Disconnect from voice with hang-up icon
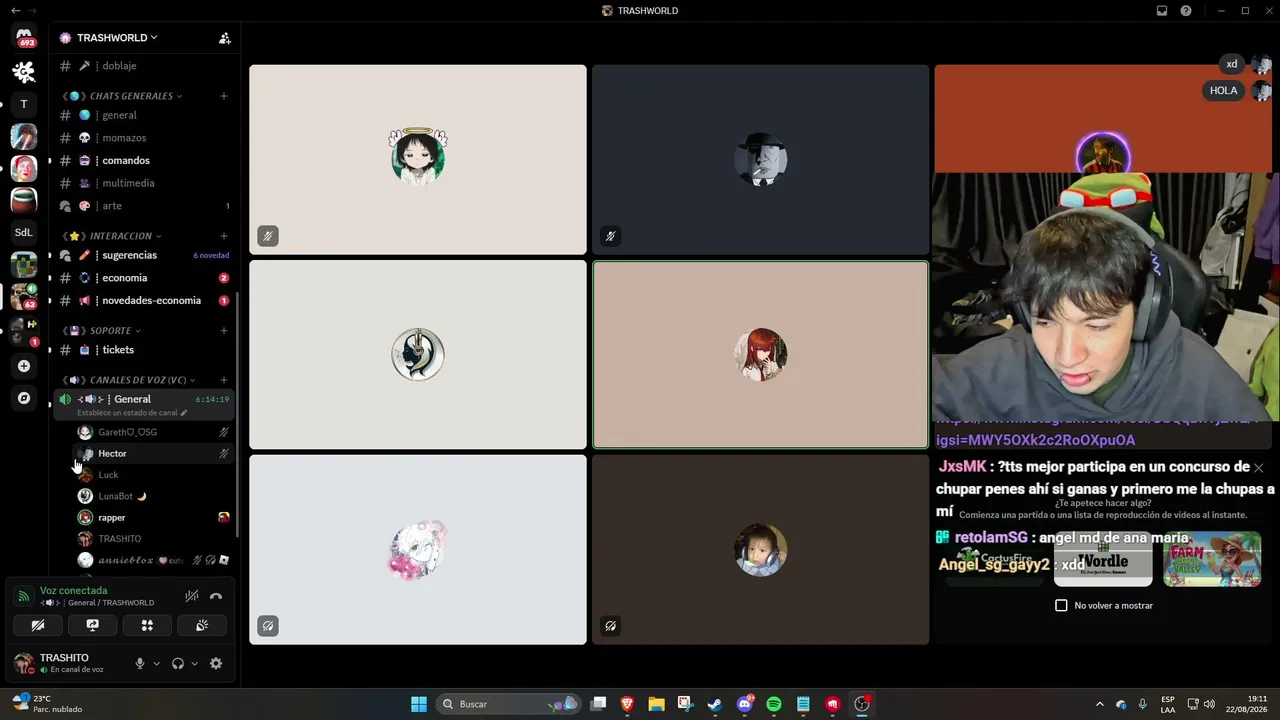 tap(216, 596)
